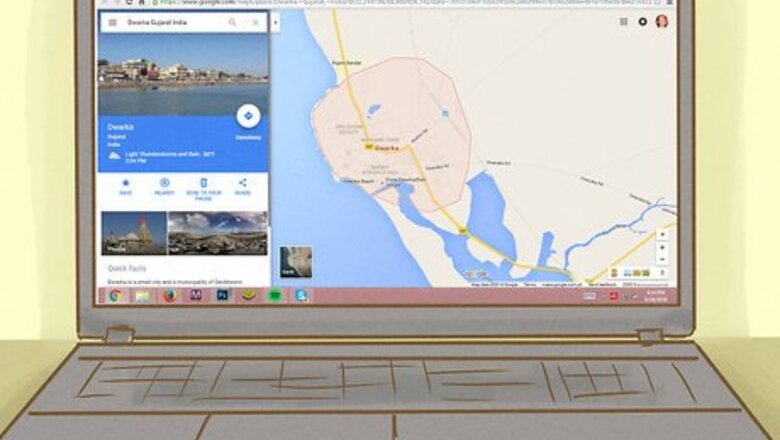The width and height of the screenshot is (780, 440).
Task: Click the Quick facts heading
Action: [127, 268]
